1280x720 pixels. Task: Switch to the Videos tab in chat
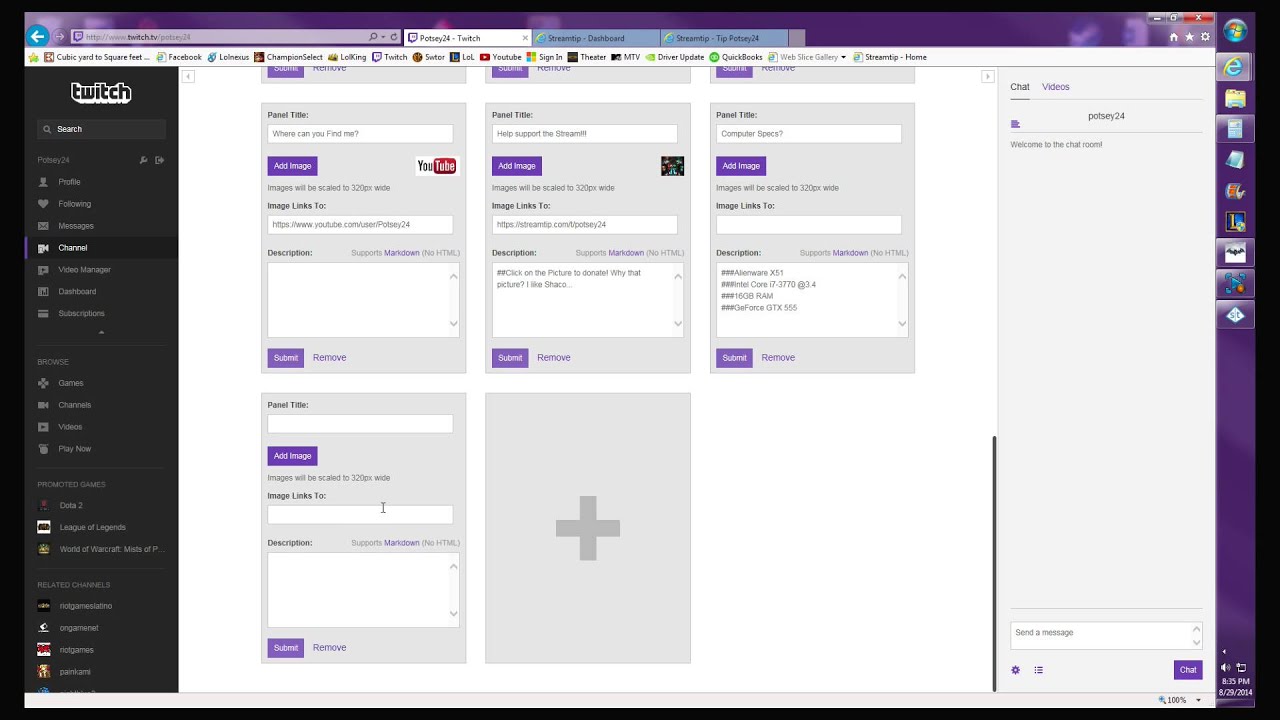(1055, 87)
